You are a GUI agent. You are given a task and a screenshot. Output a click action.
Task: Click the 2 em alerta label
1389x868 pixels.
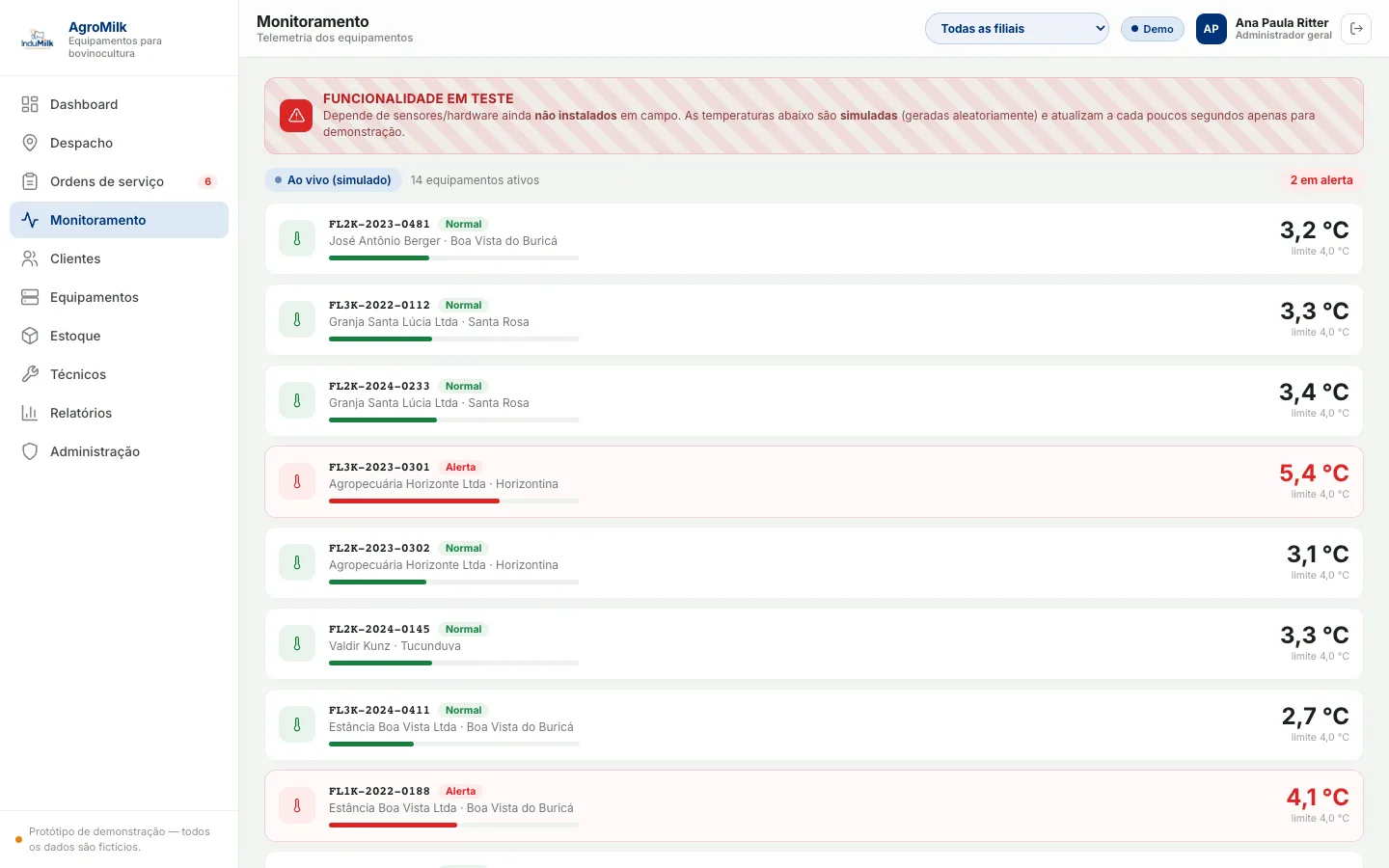1321,180
